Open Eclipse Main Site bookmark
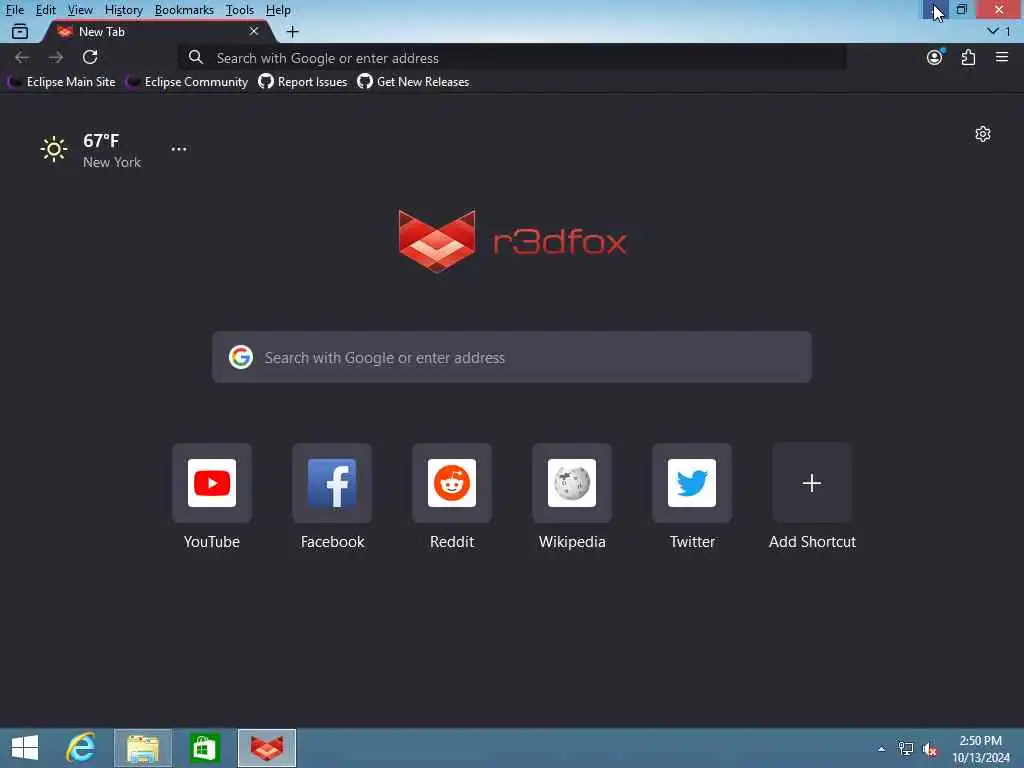Image resolution: width=1024 pixels, height=768 pixels. tap(62, 82)
